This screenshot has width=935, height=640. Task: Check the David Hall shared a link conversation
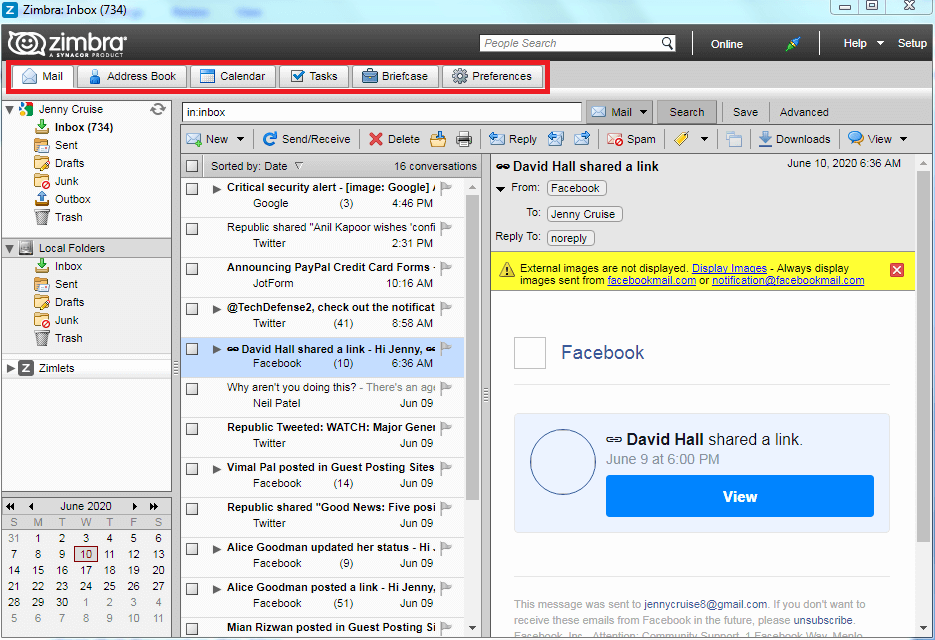pos(192,349)
